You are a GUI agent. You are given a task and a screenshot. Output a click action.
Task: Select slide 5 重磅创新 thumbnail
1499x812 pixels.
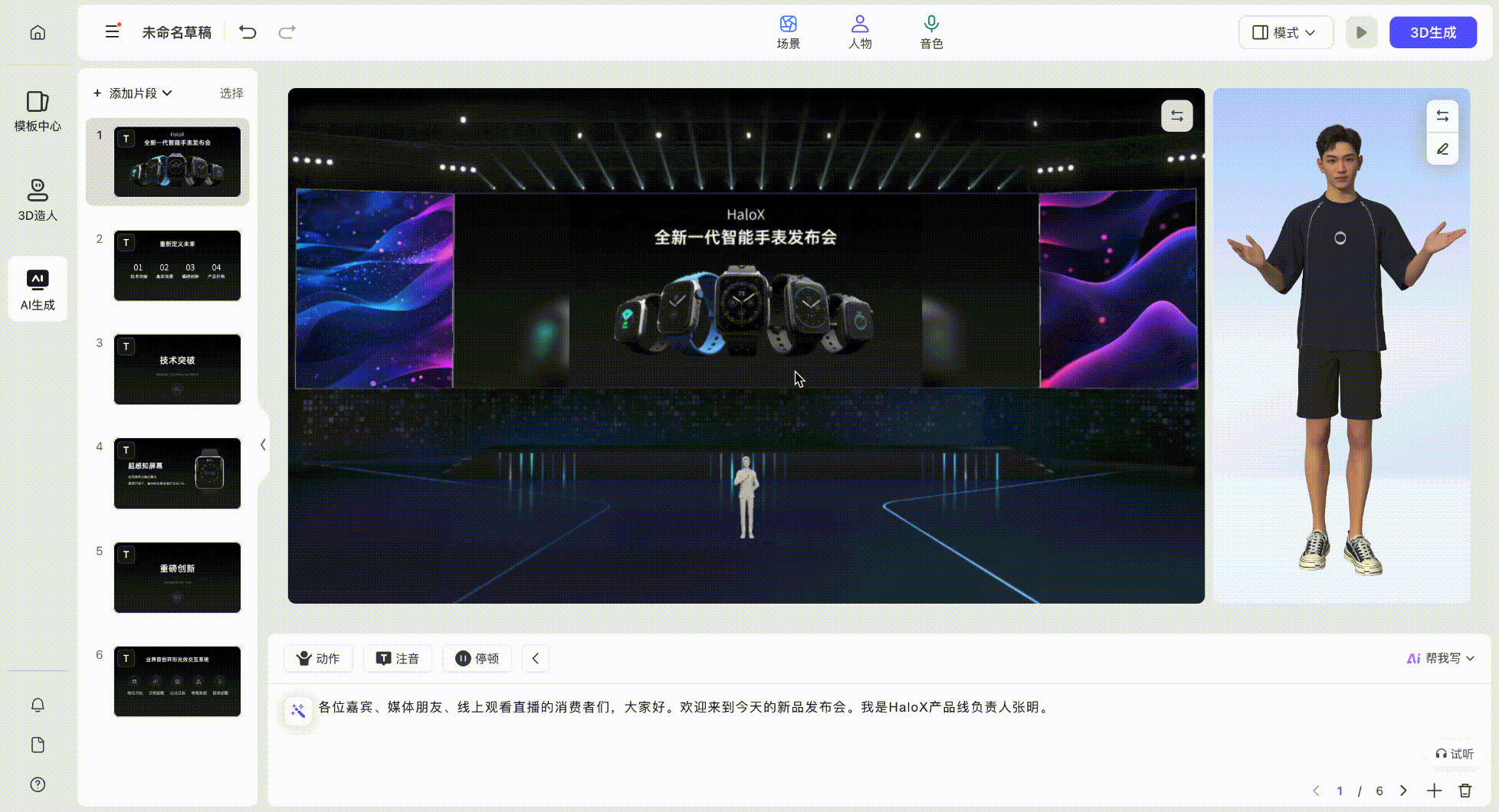coord(177,578)
